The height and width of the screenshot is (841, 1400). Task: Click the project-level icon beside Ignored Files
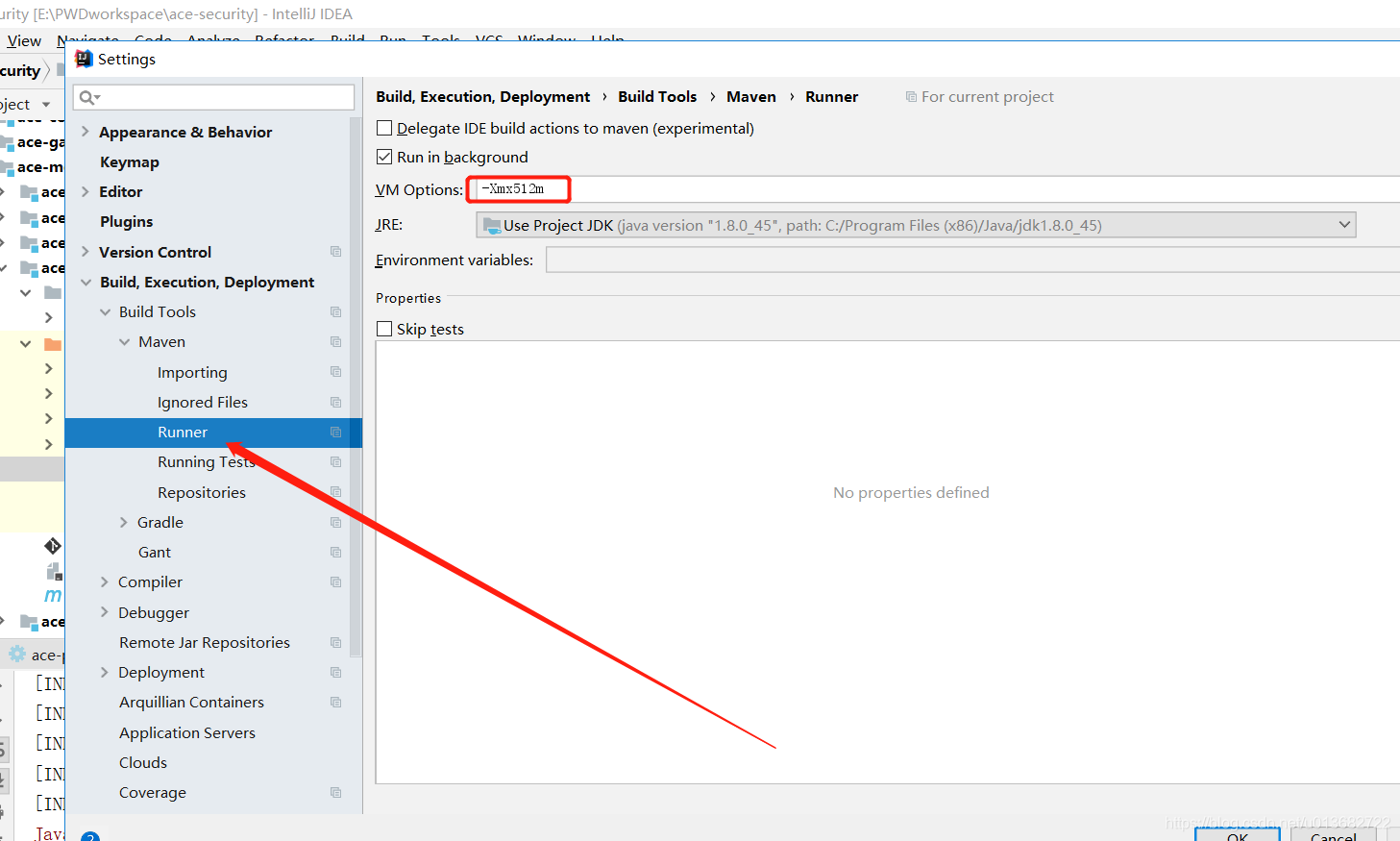(335, 402)
